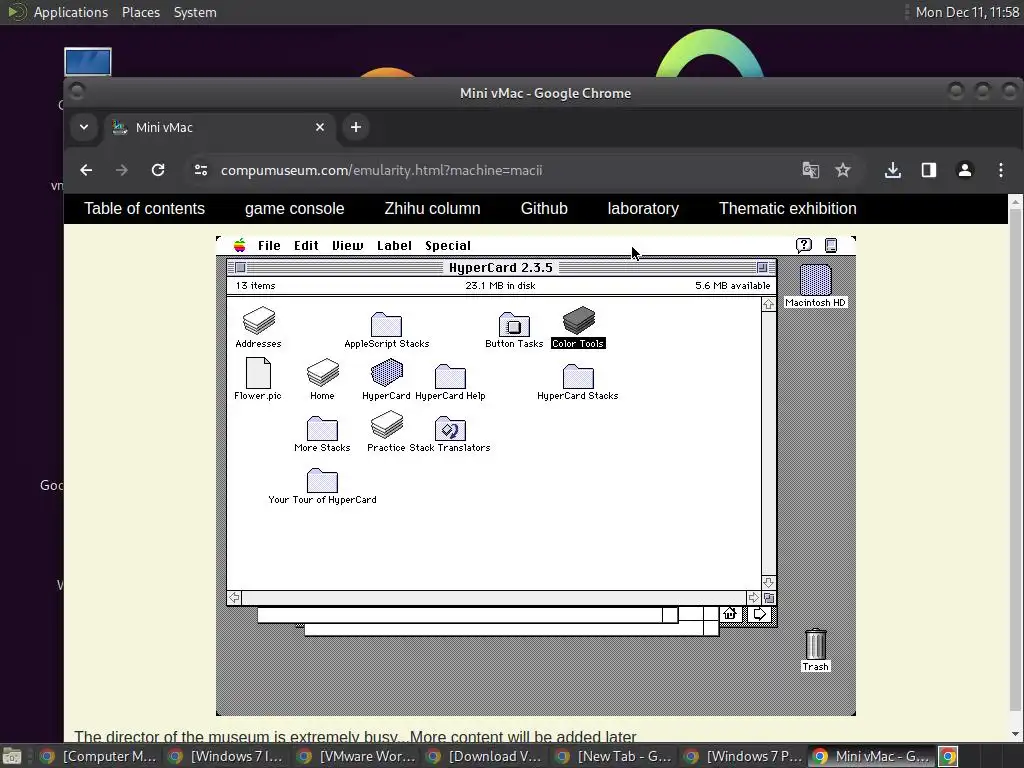Open the Chrome profile button
This screenshot has width=1024, height=768.
(x=965, y=170)
